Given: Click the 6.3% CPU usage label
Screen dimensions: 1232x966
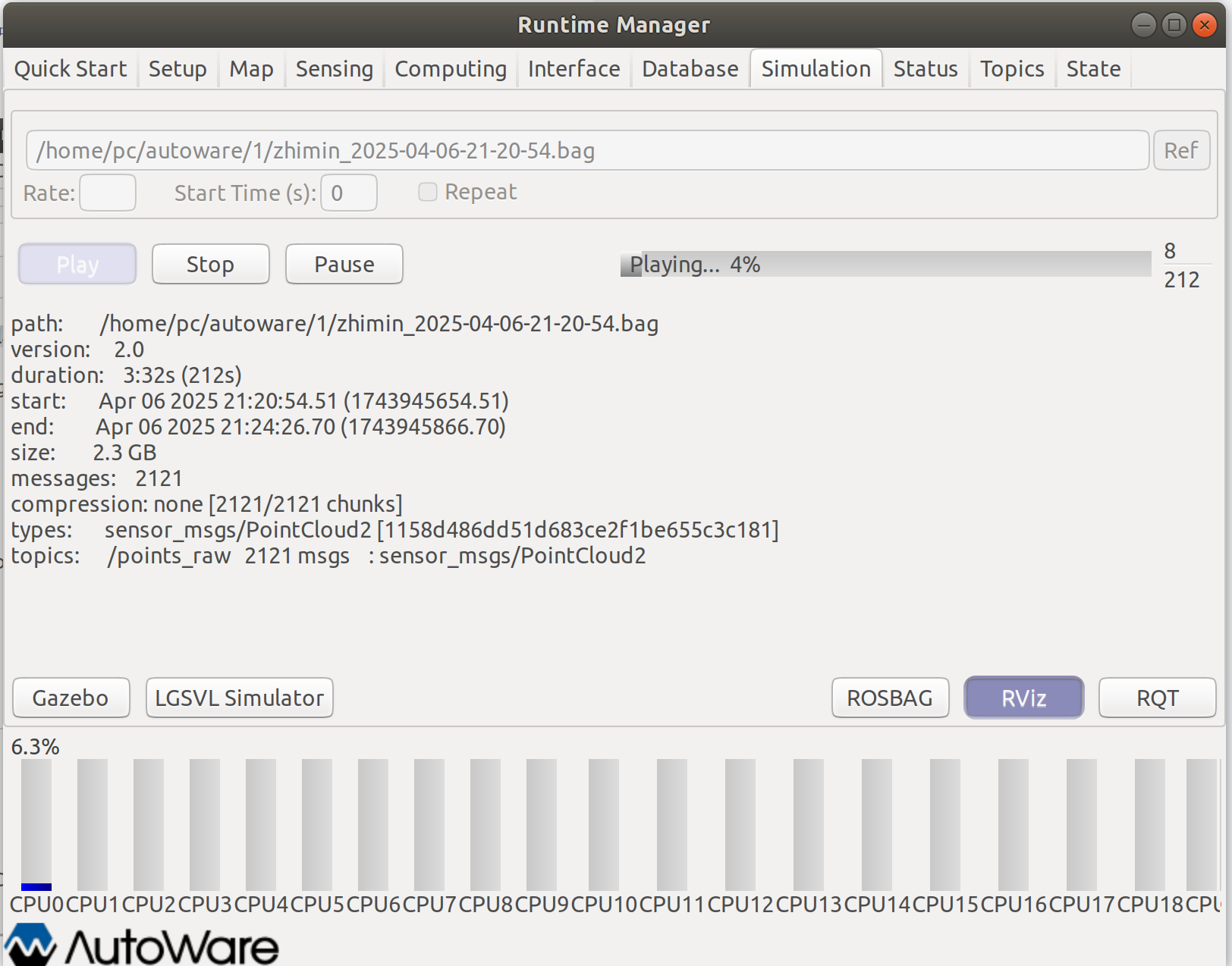Looking at the screenshot, I should tap(35, 747).
